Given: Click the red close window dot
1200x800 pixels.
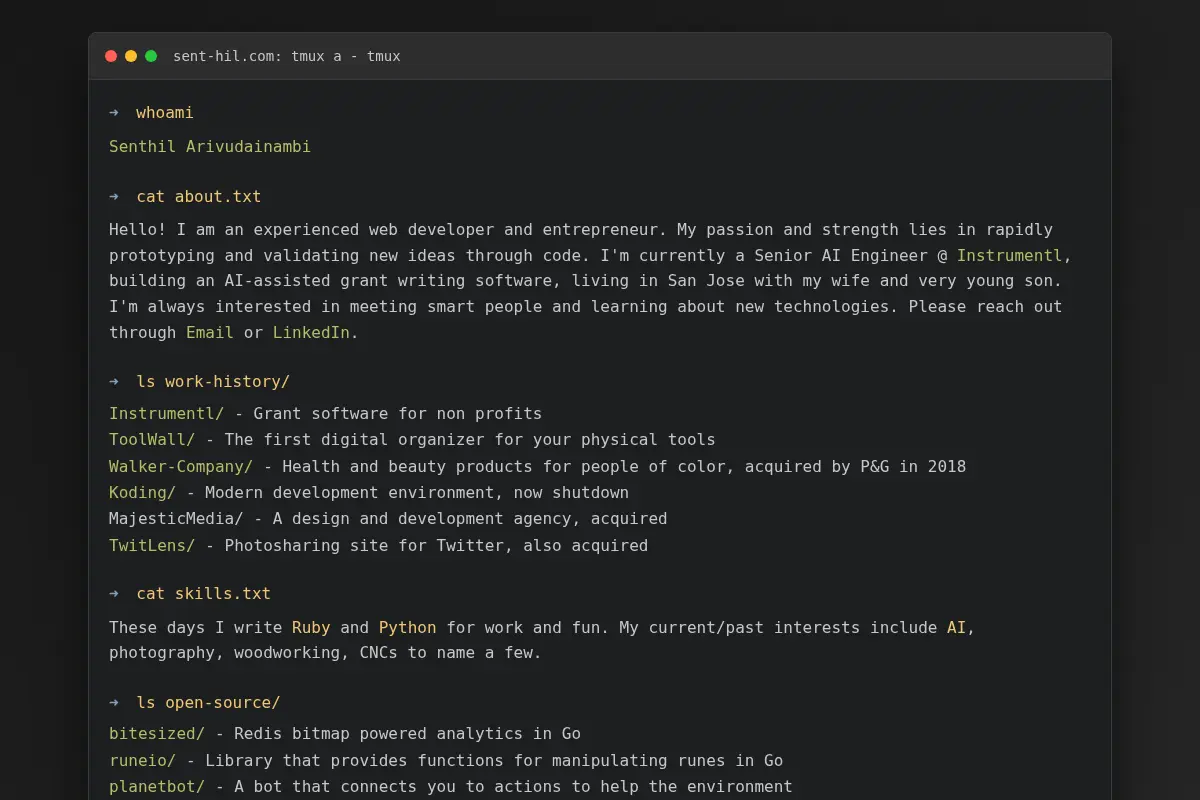Looking at the screenshot, I should (111, 56).
